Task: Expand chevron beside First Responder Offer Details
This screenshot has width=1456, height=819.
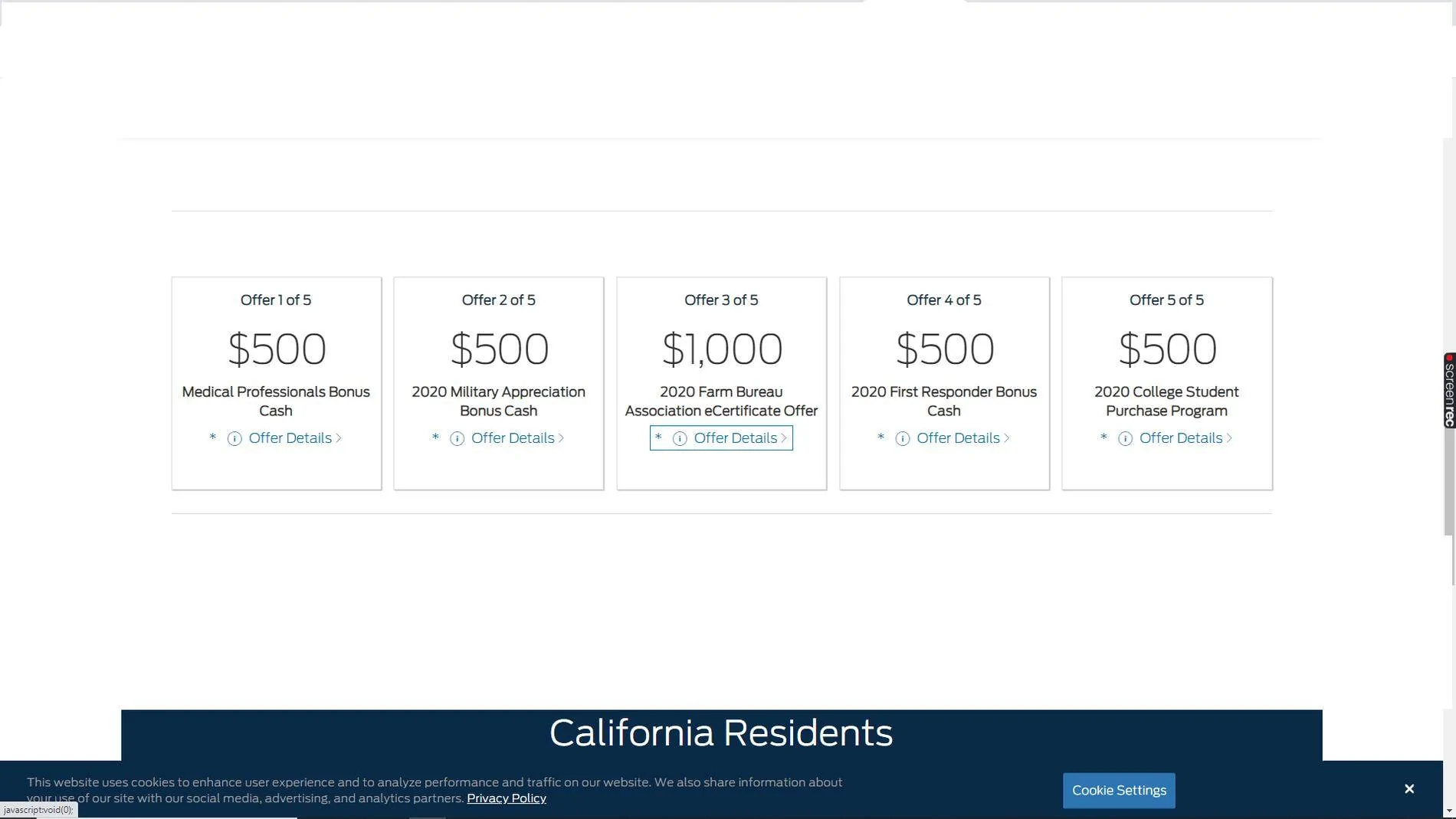Action: pyautogui.click(x=1007, y=438)
